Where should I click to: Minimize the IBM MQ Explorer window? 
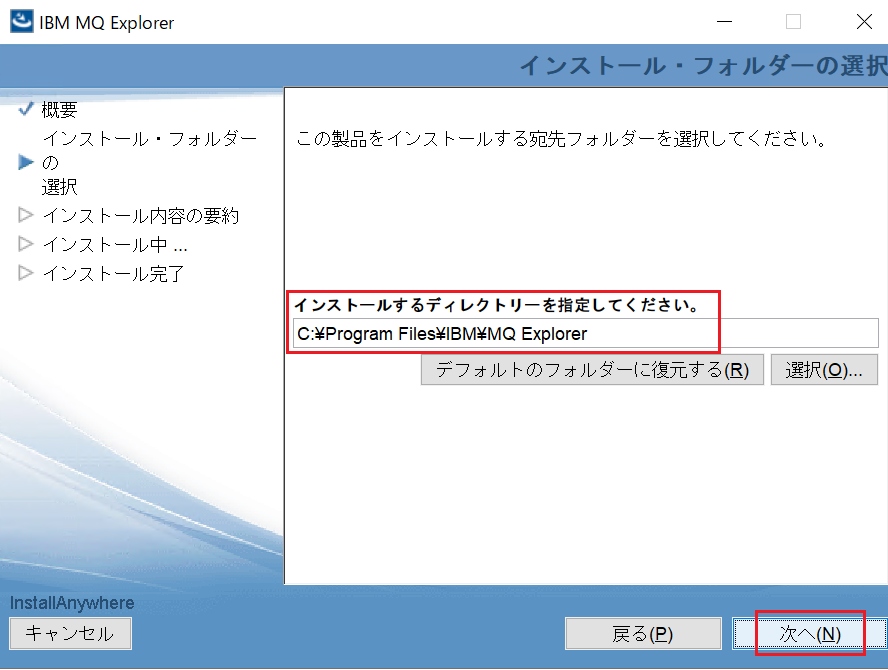[x=724, y=22]
